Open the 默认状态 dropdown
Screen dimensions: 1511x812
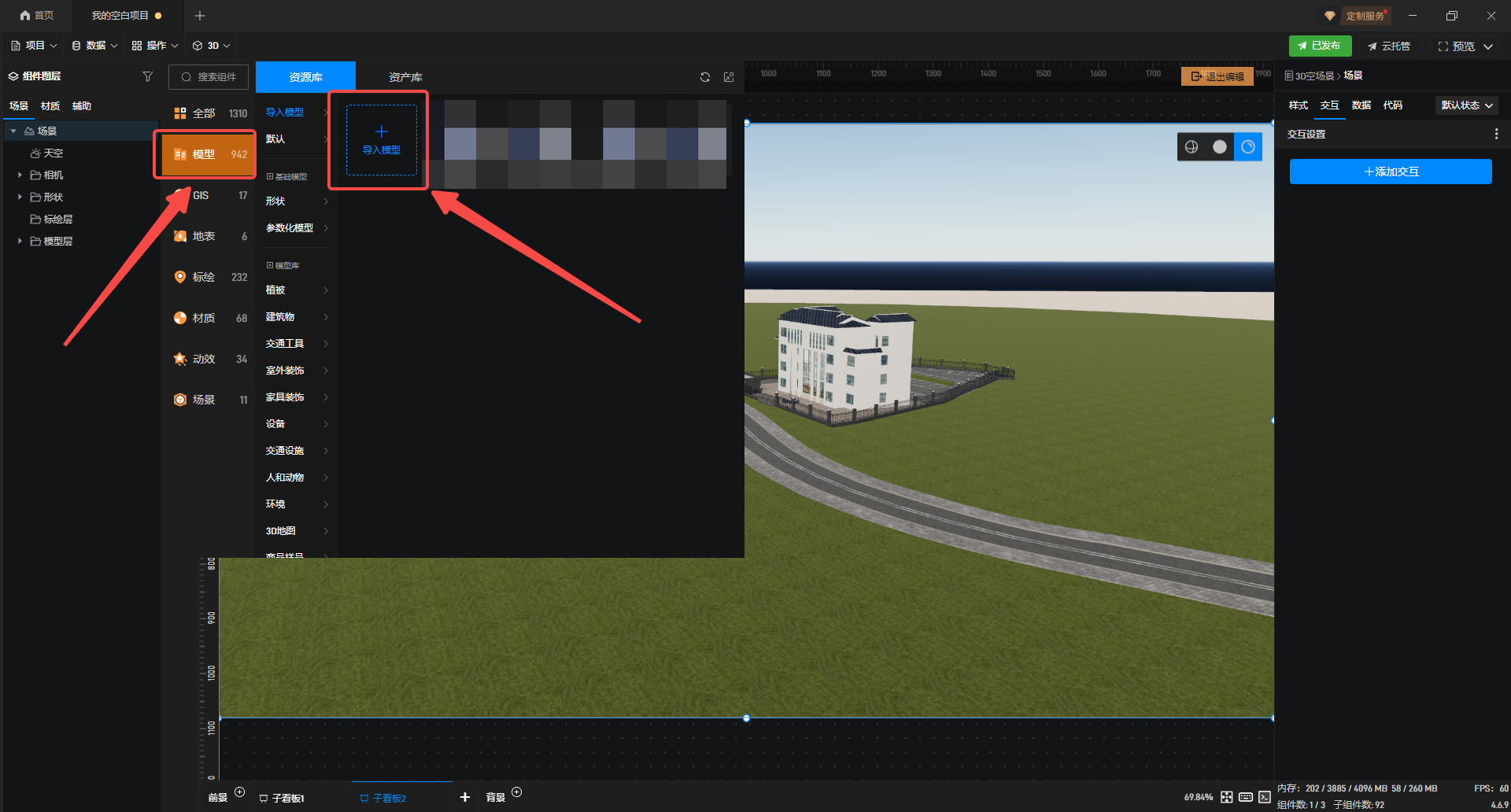tap(1467, 105)
